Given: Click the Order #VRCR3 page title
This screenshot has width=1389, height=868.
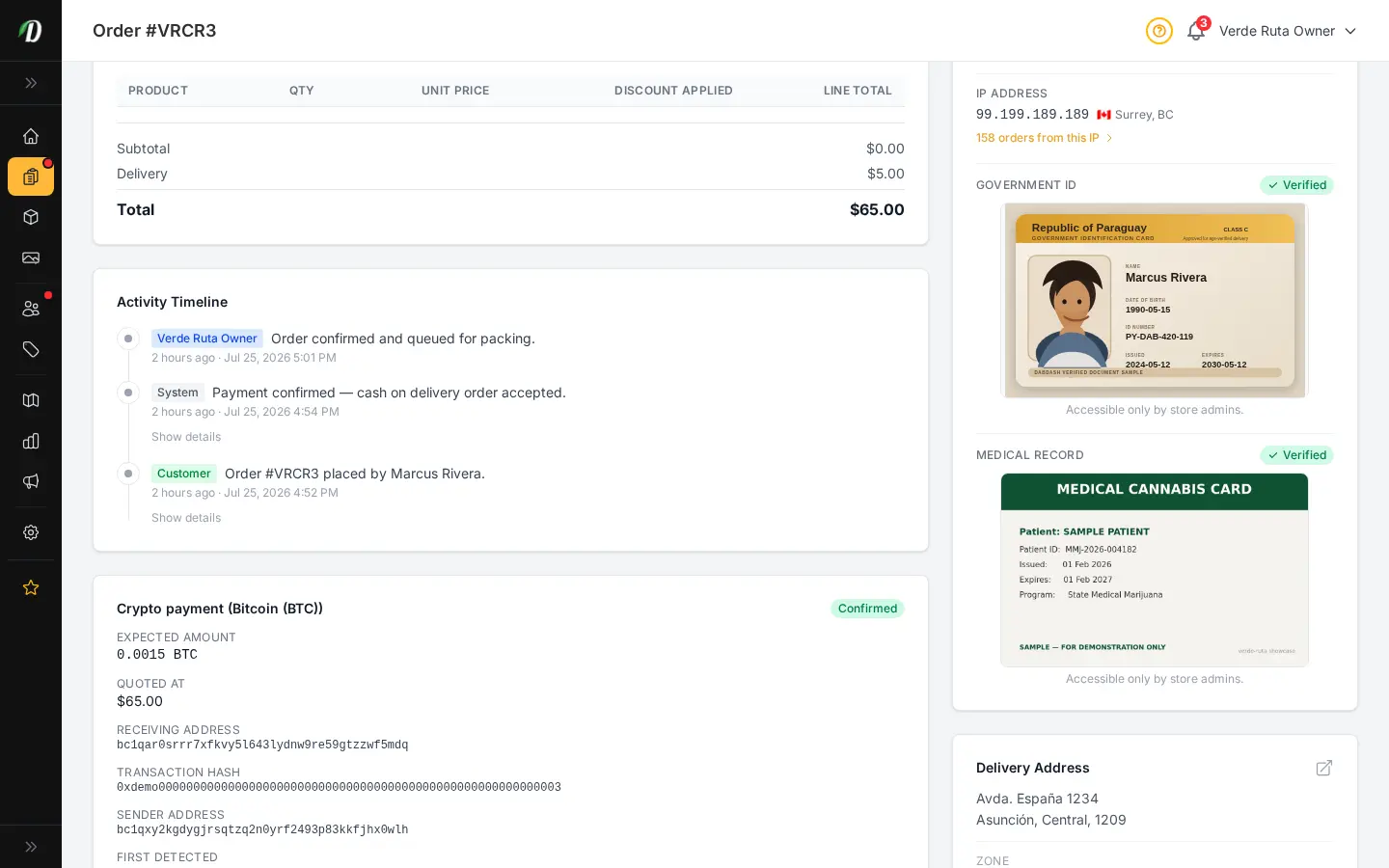Looking at the screenshot, I should [x=154, y=31].
